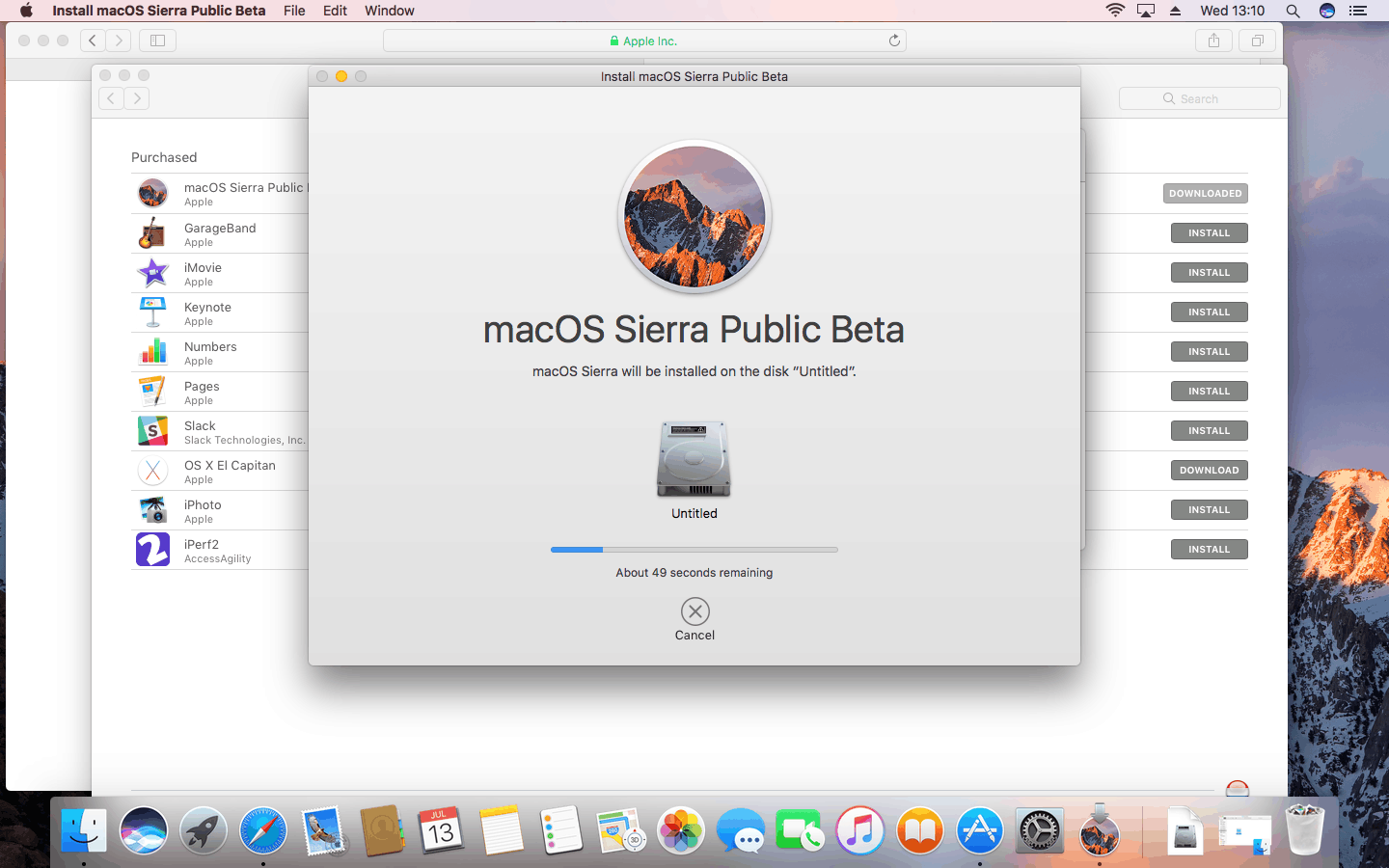Image resolution: width=1389 pixels, height=868 pixels.
Task: Open the Apple menu
Action: (26, 11)
